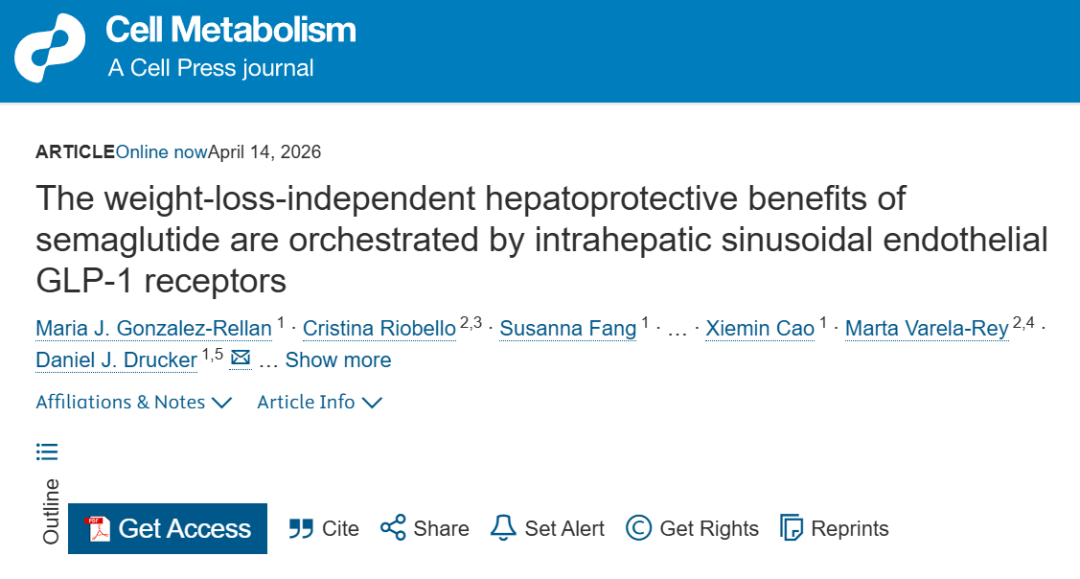The width and height of the screenshot is (1080, 579).
Task: Click the email envelope icon for Drucker
Action: click(240, 358)
